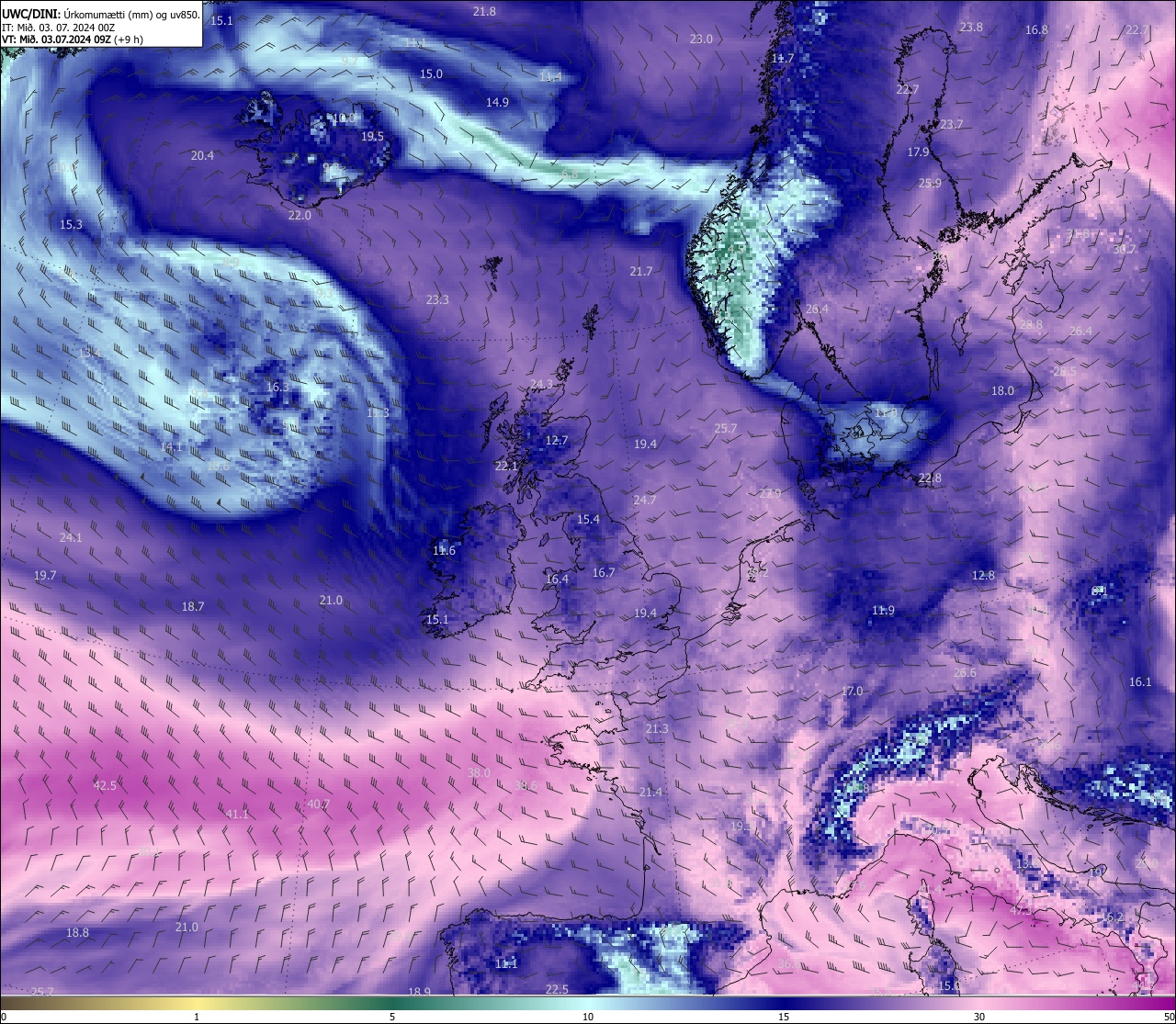
Task: Select the 27.9 value near Denmark
Action: (770, 493)
